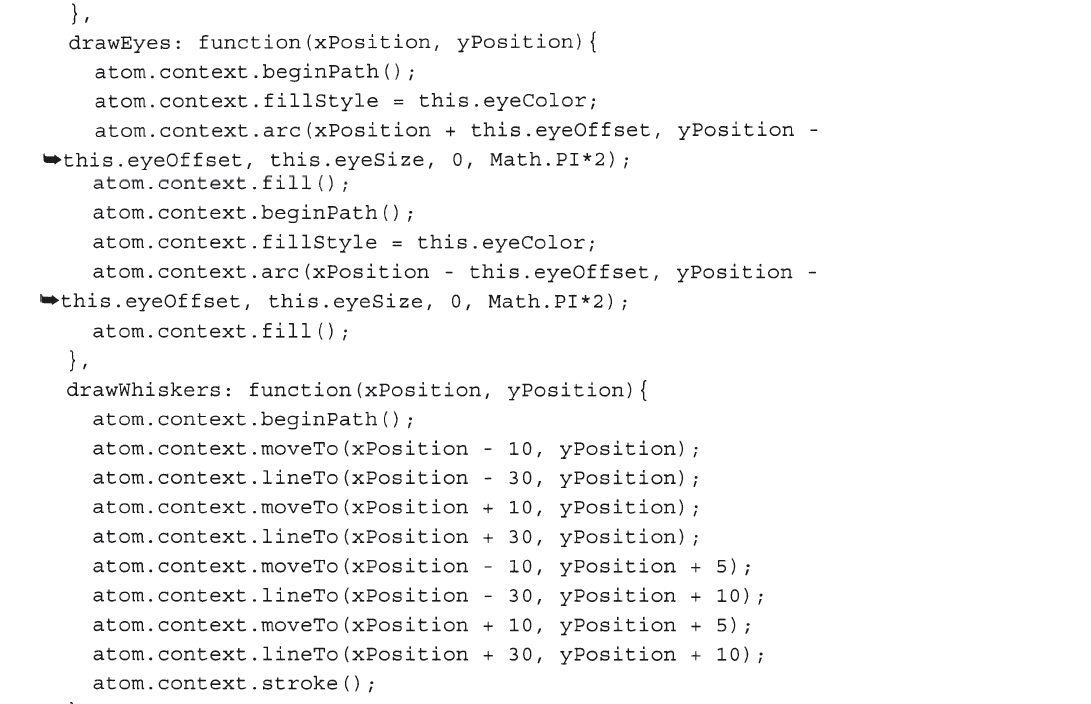Click the last atom.context.fill() line
The image size is (1091, 704).
coord(221,331)
